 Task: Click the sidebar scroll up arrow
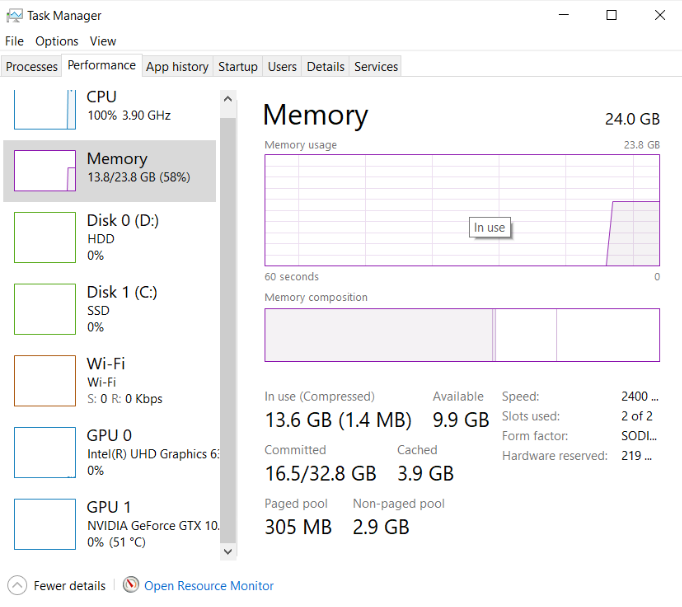coord(228,99)
